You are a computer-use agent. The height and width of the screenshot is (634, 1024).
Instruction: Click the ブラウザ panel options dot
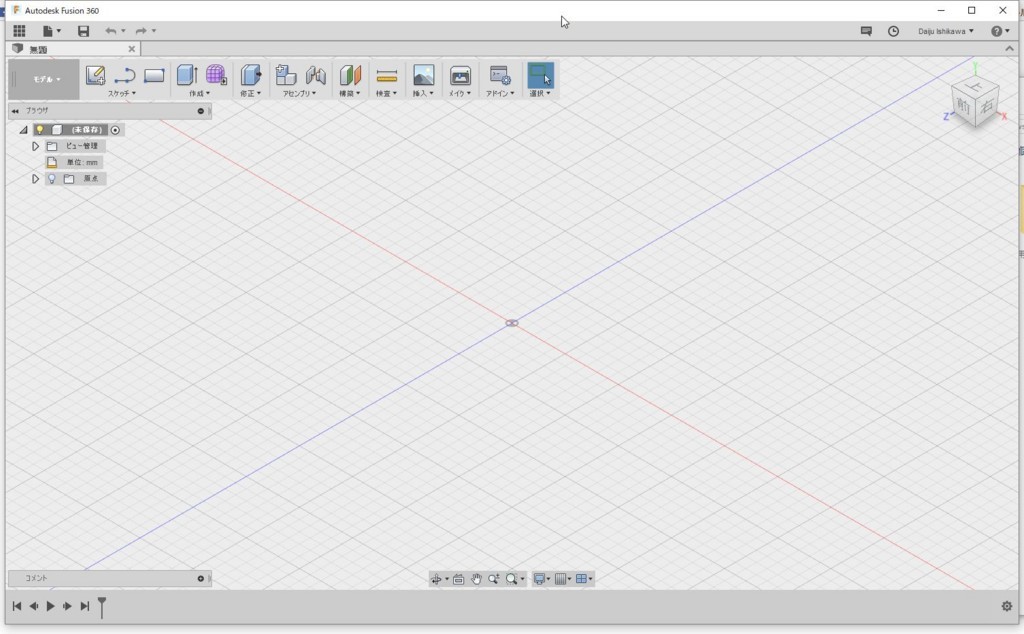coord(200,111)
